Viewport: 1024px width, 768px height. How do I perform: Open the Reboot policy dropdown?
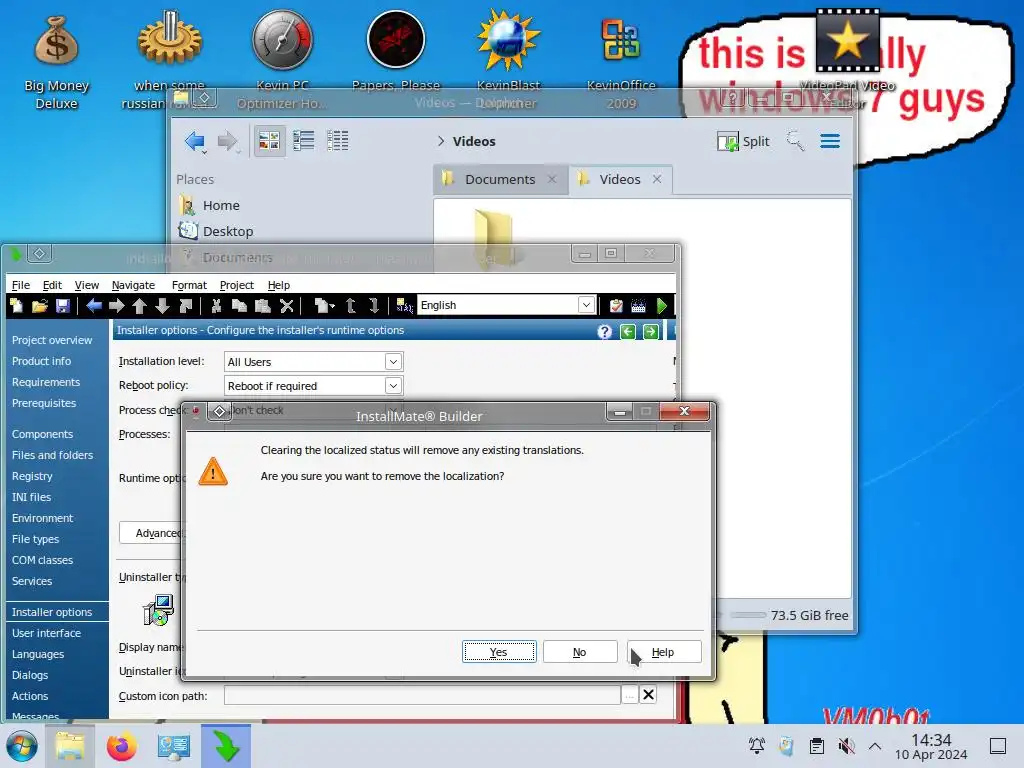click(x=392, y=386)
